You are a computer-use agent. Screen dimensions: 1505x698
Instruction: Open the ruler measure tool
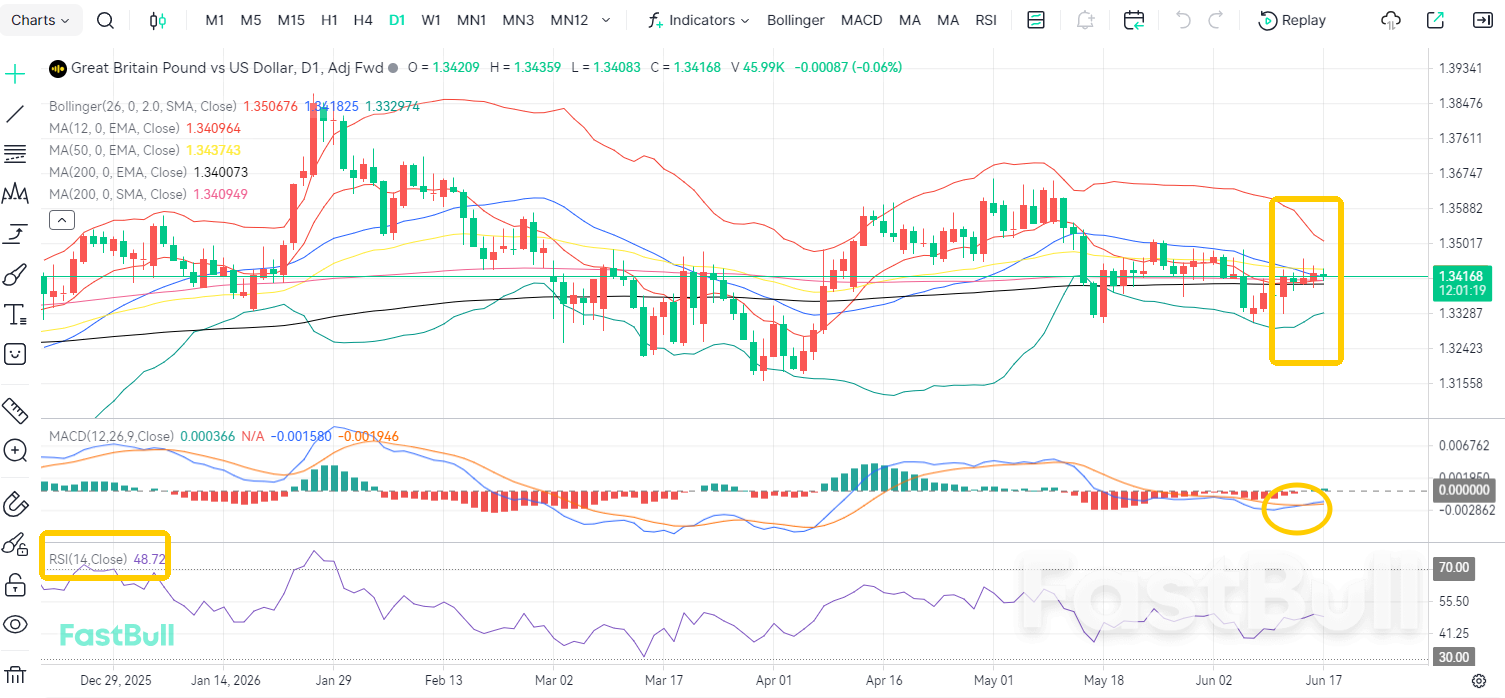[15, 410]
